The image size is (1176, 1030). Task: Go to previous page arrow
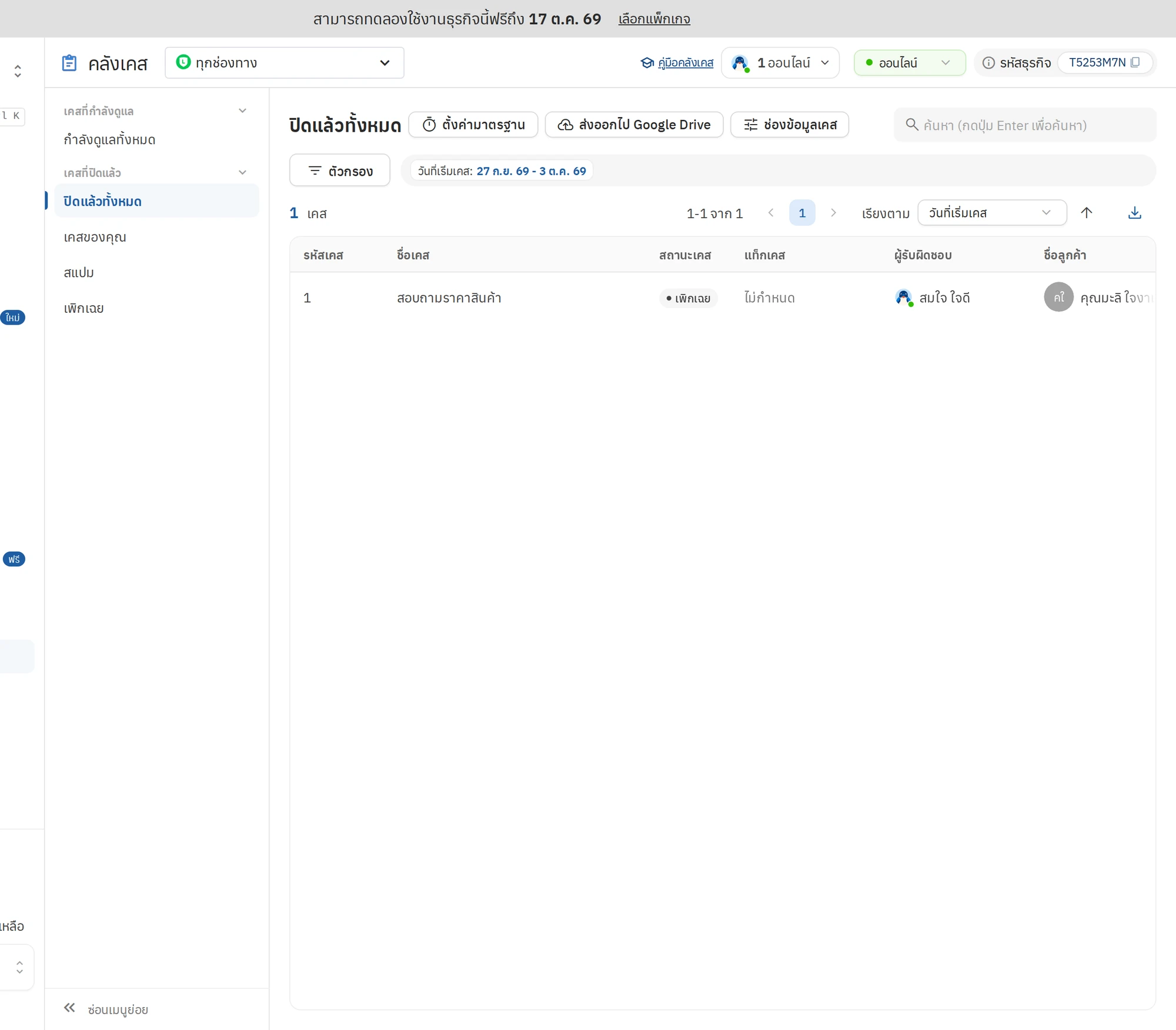(771, 213)
